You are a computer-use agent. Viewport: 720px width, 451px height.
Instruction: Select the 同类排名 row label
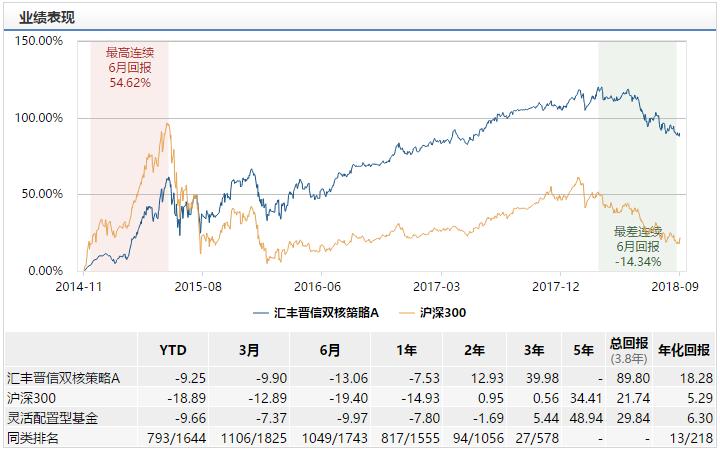click(33, 438)
